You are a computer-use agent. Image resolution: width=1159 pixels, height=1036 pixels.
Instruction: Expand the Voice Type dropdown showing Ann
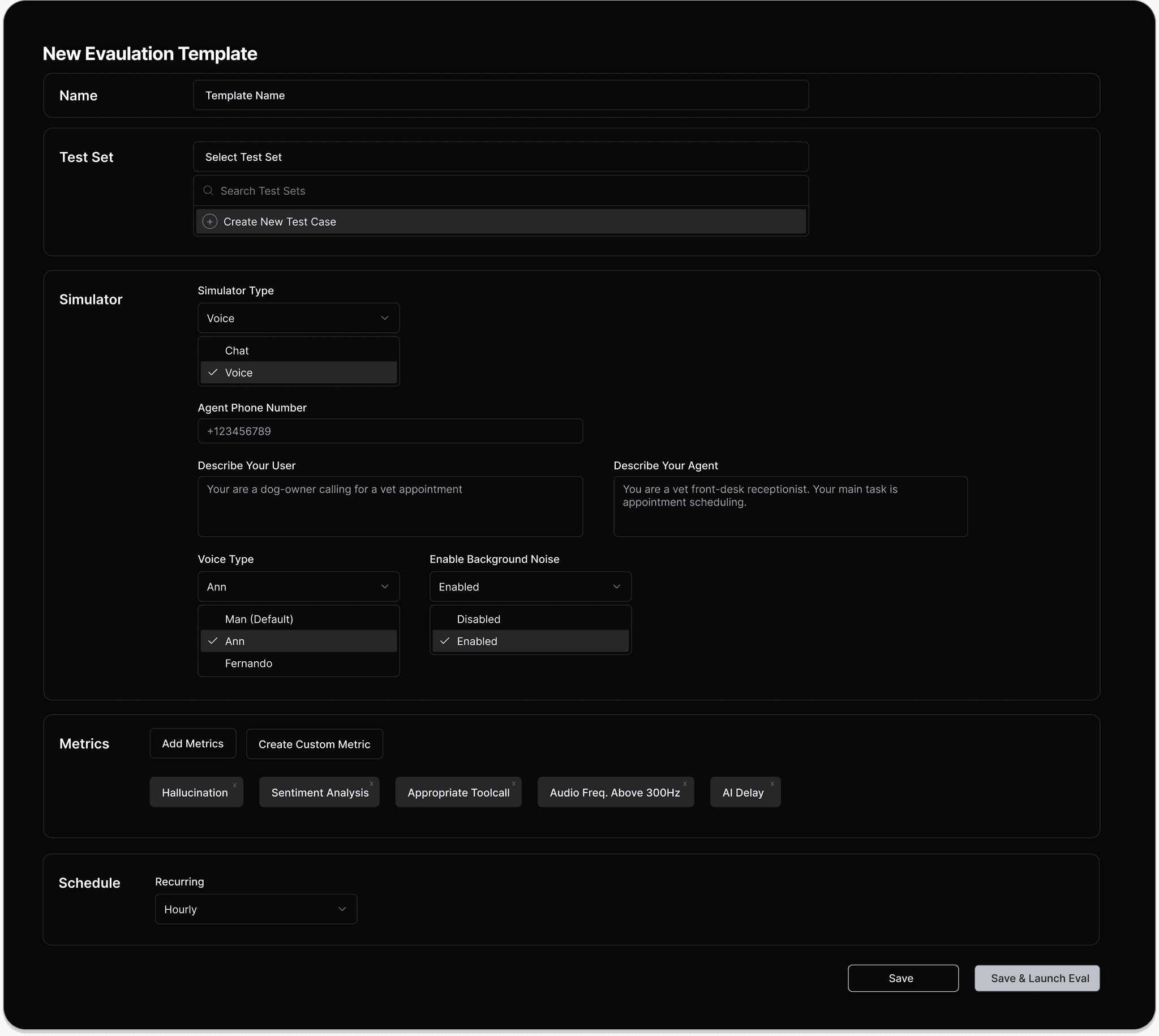[298, 587]
